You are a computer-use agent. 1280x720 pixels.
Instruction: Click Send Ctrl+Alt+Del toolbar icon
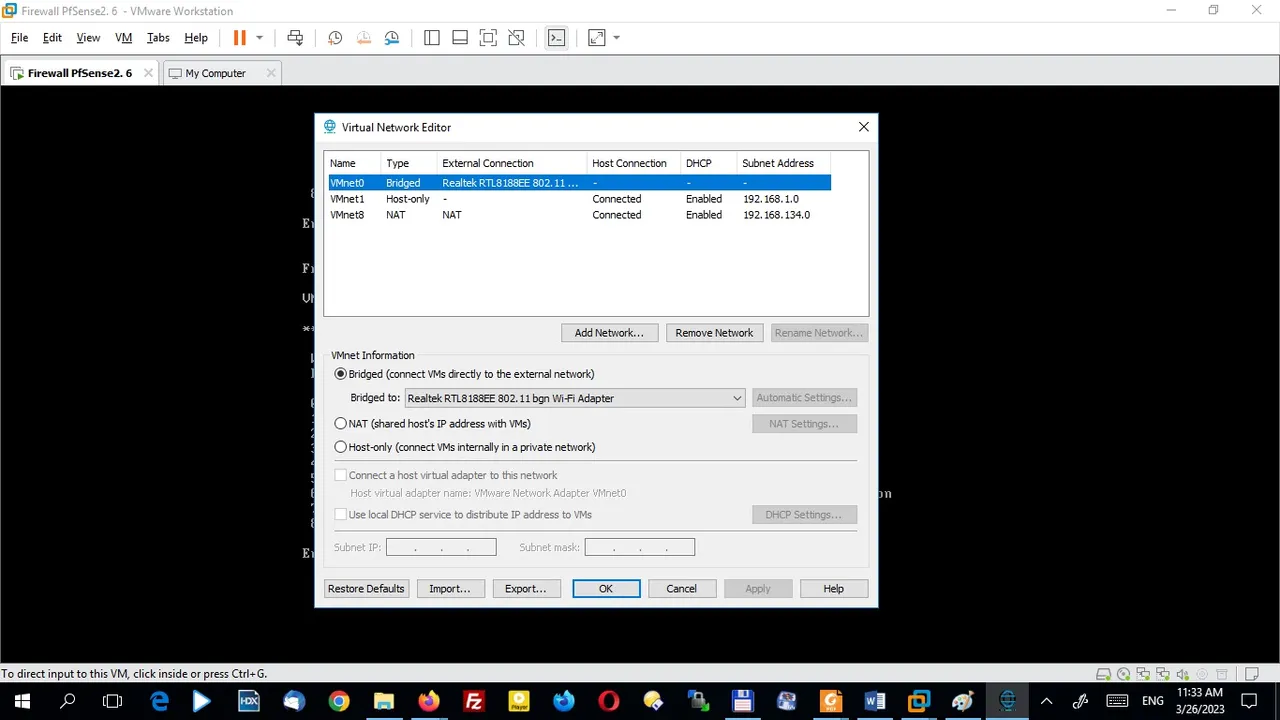(295, 38)
